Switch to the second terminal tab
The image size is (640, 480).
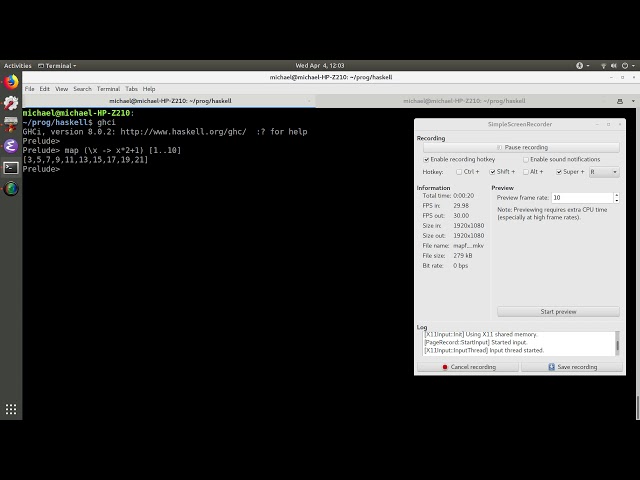tap(464, 100)
